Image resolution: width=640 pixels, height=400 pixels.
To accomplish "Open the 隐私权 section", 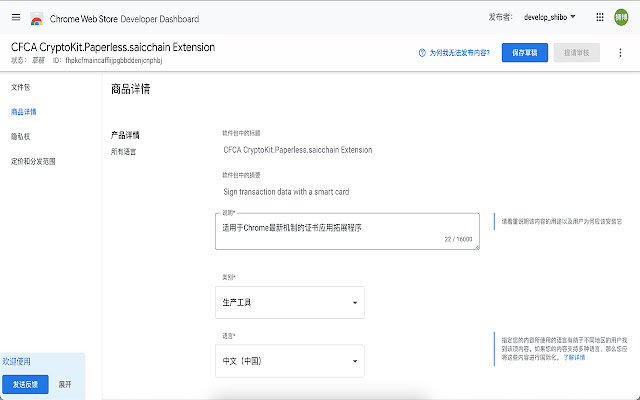I will [x=20, y=136].
